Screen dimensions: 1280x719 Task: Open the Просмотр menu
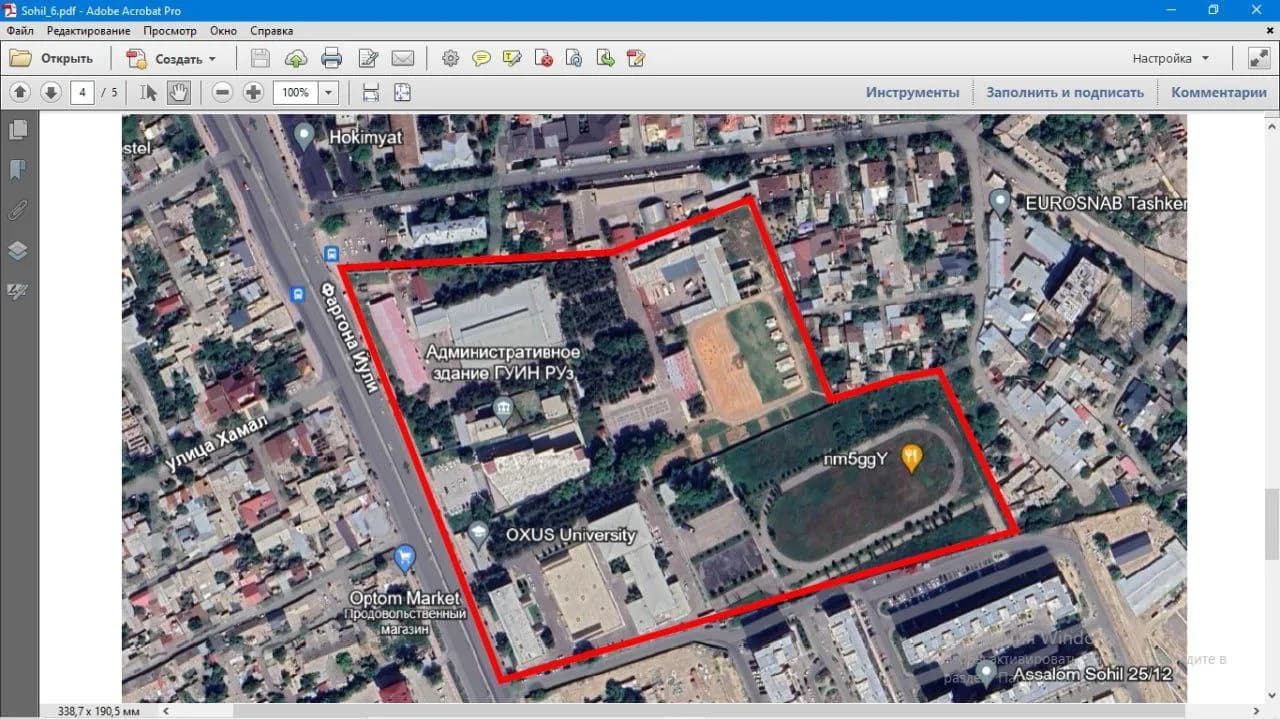tap(170, 31)
